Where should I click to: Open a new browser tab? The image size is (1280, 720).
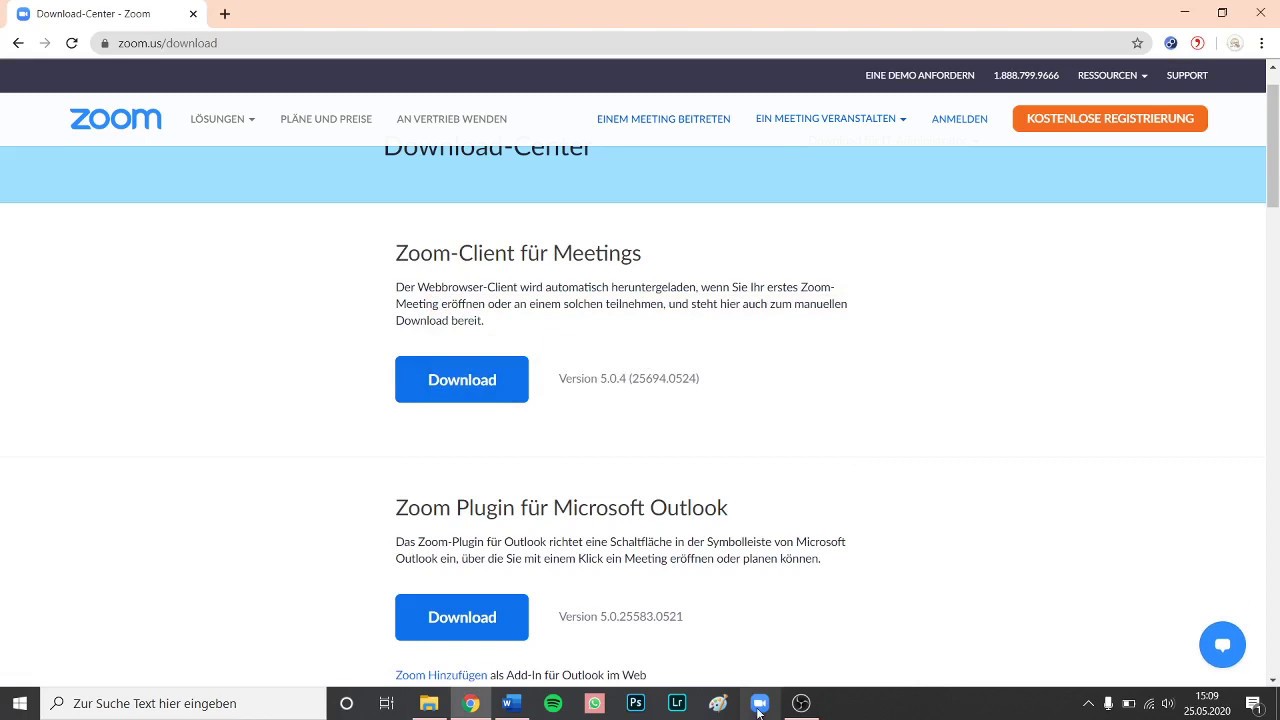(225, 14)
